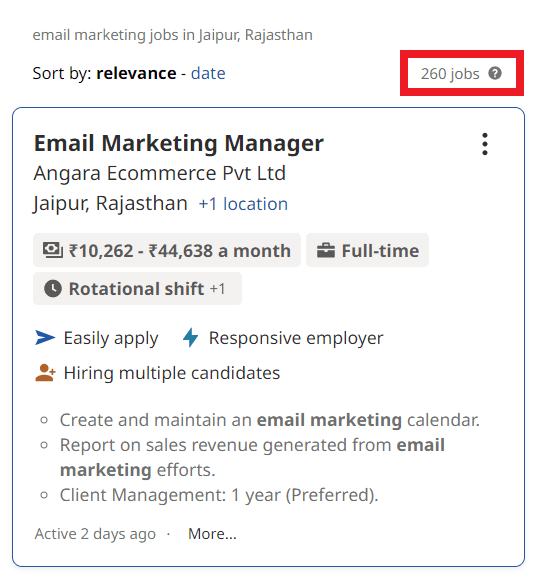Click the More... link in job card
The width and height of the screenshot is (537, 580).
pyautogui.click(x=212, y=534)
